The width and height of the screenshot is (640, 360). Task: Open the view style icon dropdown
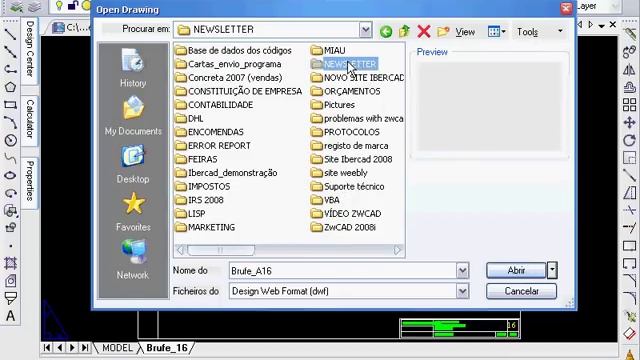click(497, 31)
